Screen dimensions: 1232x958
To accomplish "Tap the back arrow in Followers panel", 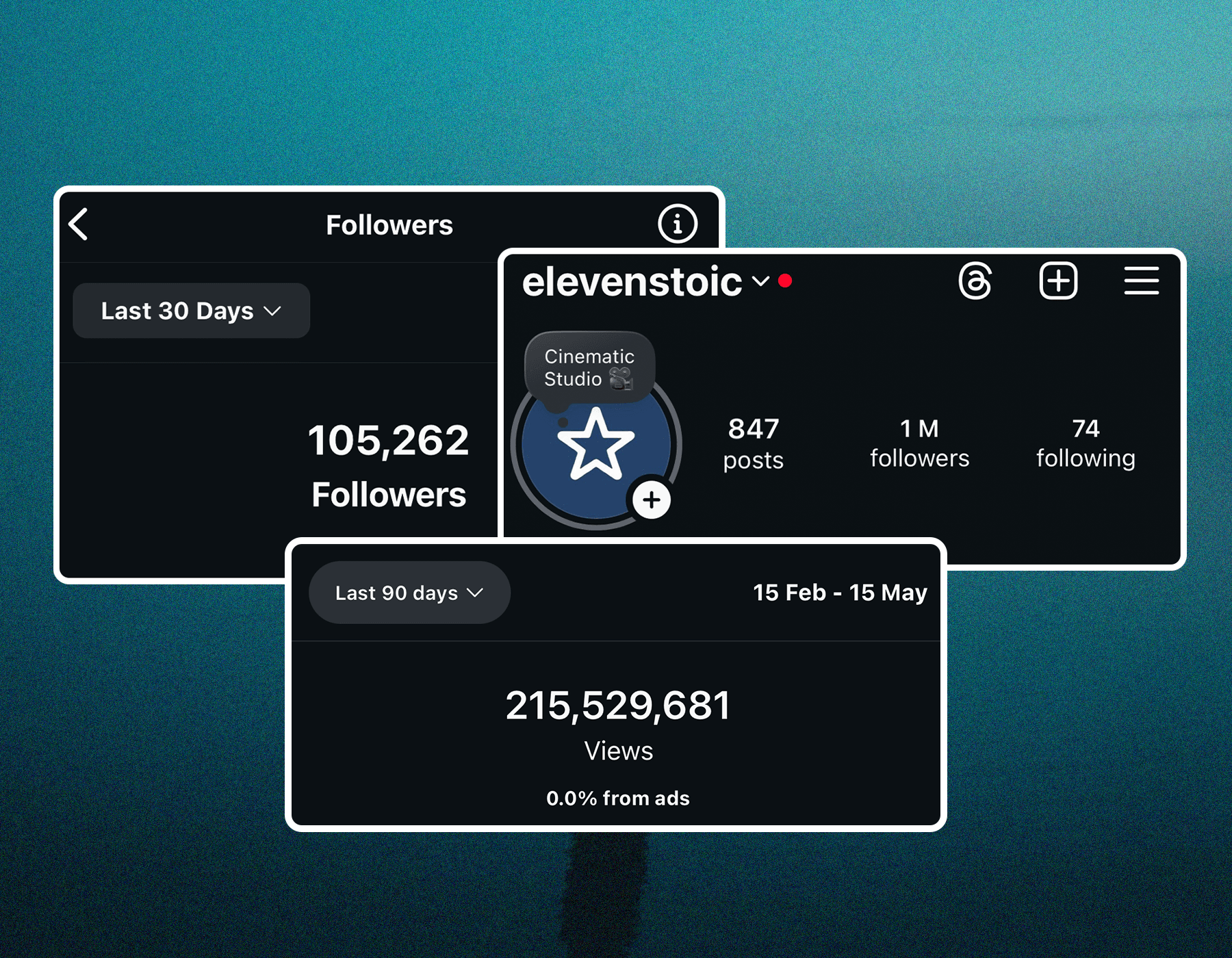I will coord(79,224).
